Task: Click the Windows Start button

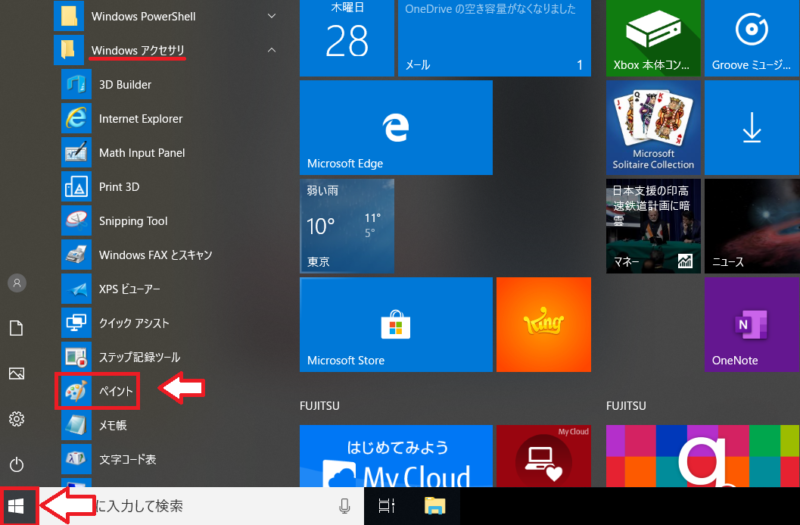Action: click(16, 506)
